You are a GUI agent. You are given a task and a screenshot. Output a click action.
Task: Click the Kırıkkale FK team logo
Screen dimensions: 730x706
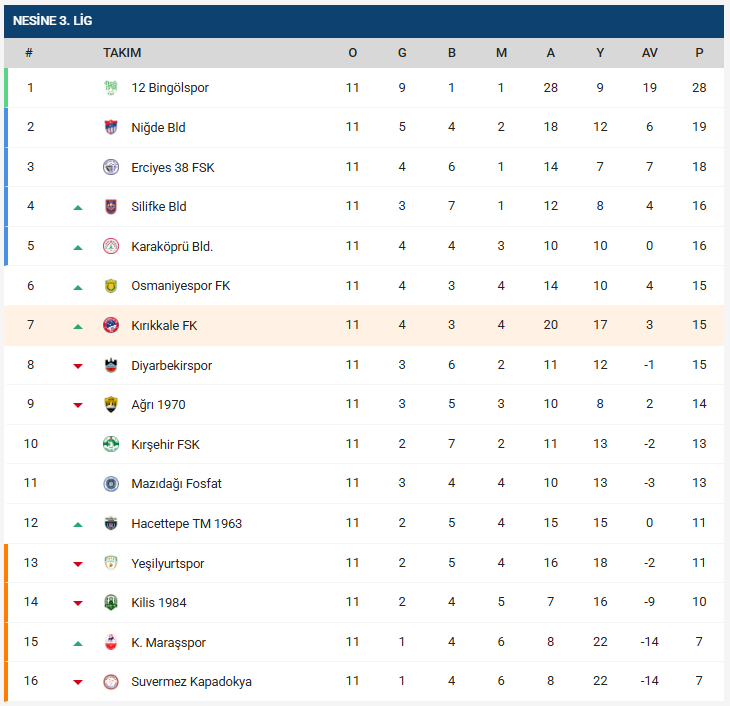(x=111, y=325)
